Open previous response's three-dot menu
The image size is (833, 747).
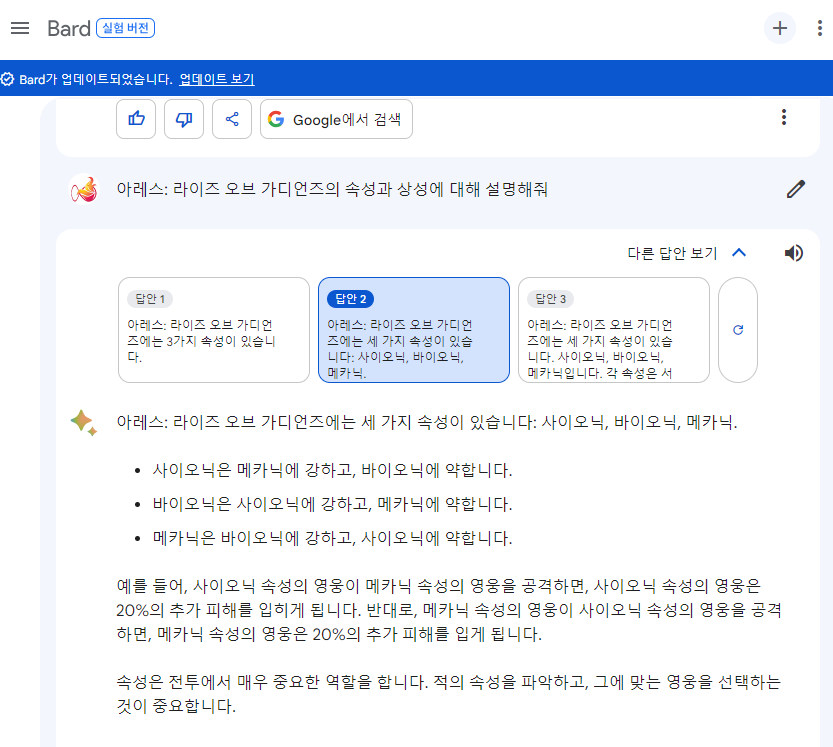[784, 117]
